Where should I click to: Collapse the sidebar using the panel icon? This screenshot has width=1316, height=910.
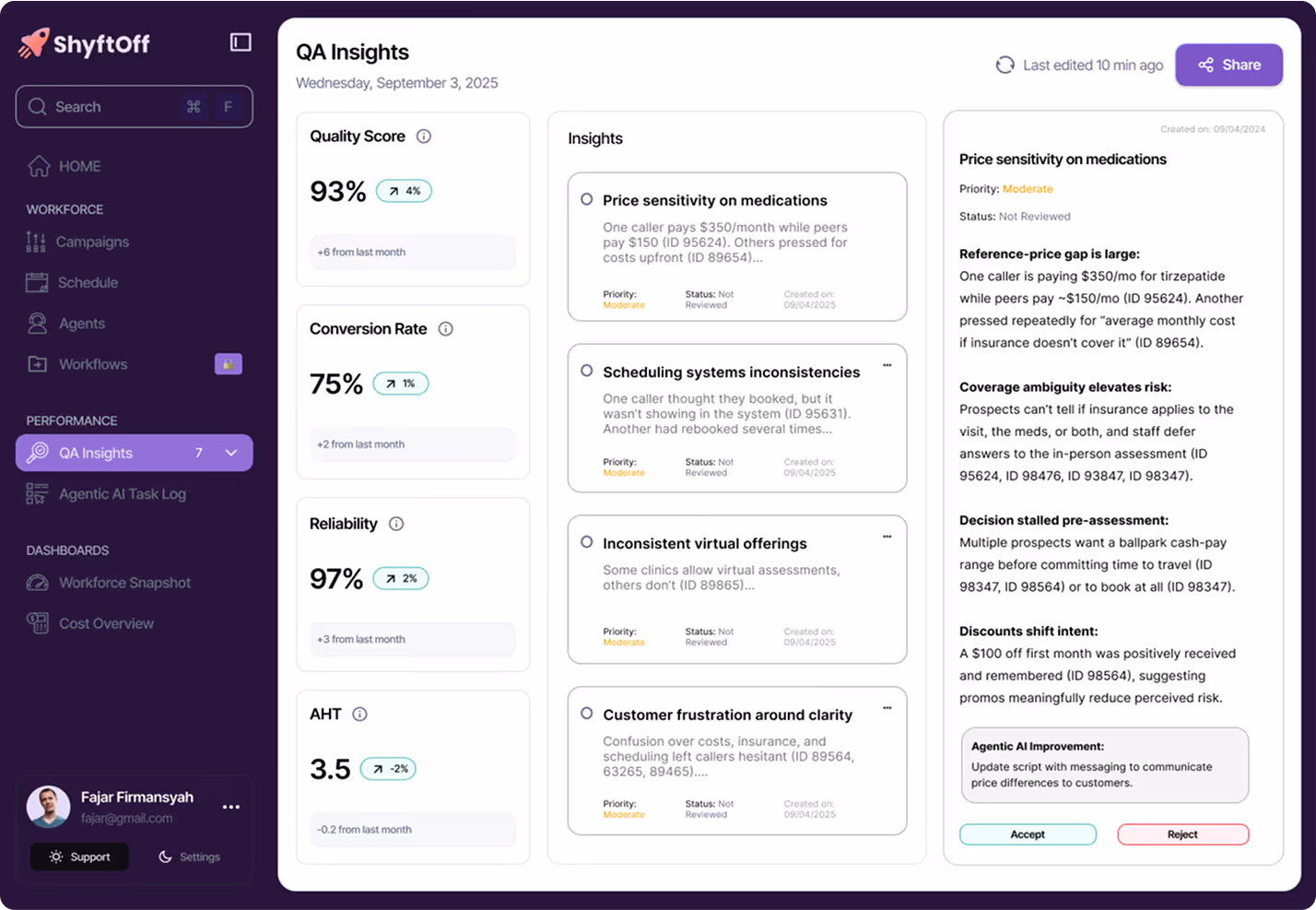point(240,41)
